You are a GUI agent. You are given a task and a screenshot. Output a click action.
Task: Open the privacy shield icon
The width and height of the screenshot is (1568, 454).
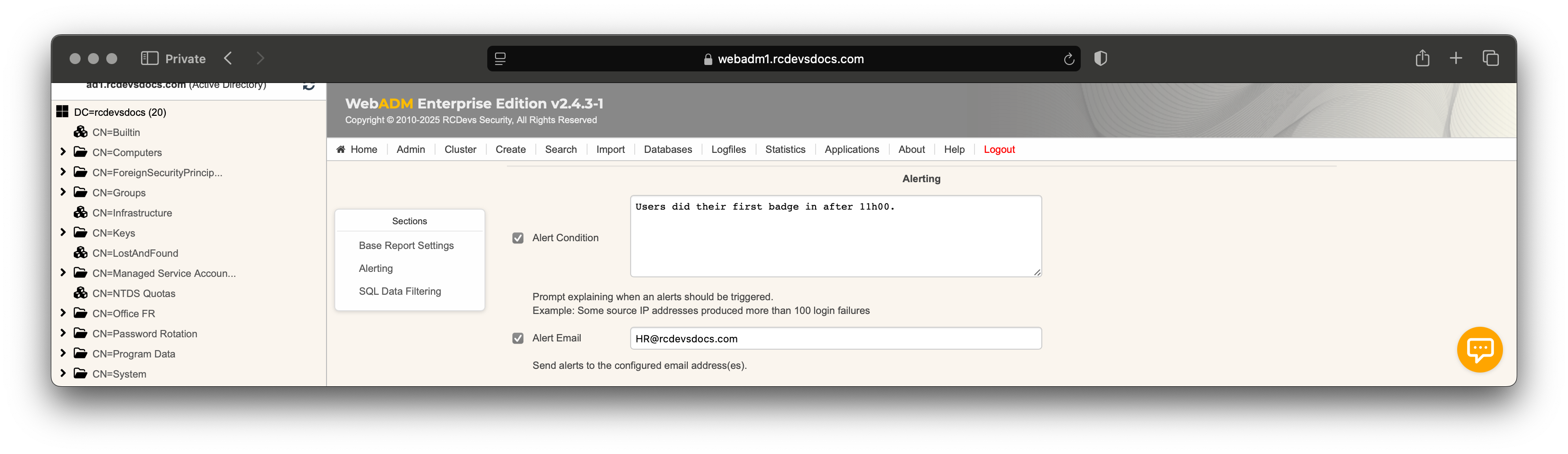click(1100, 59)
